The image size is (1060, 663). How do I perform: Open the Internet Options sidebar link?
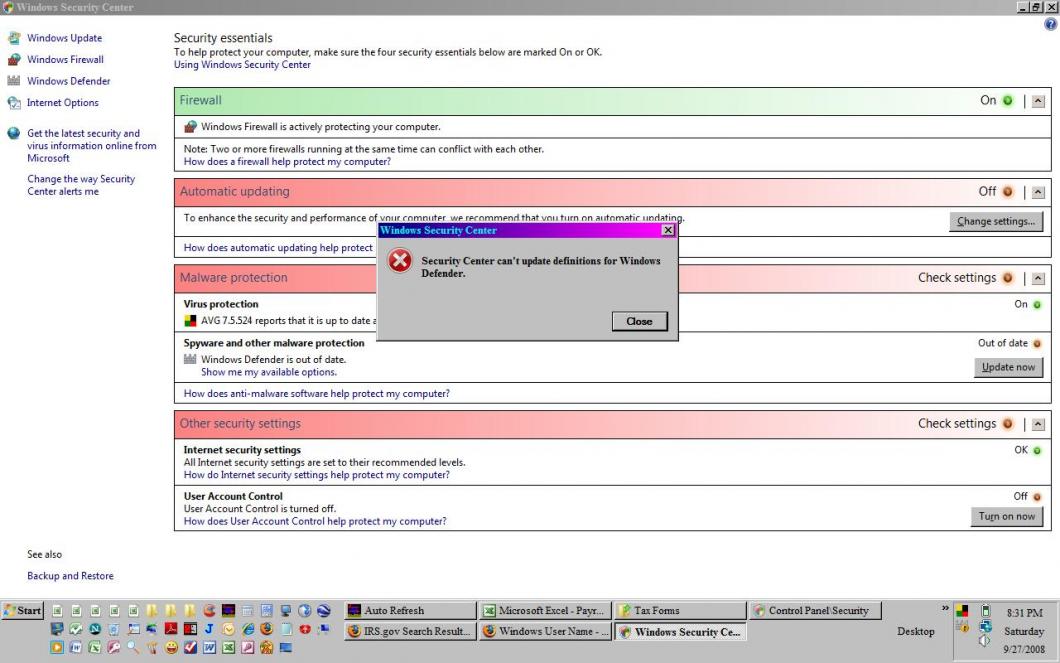coord(63,103)
